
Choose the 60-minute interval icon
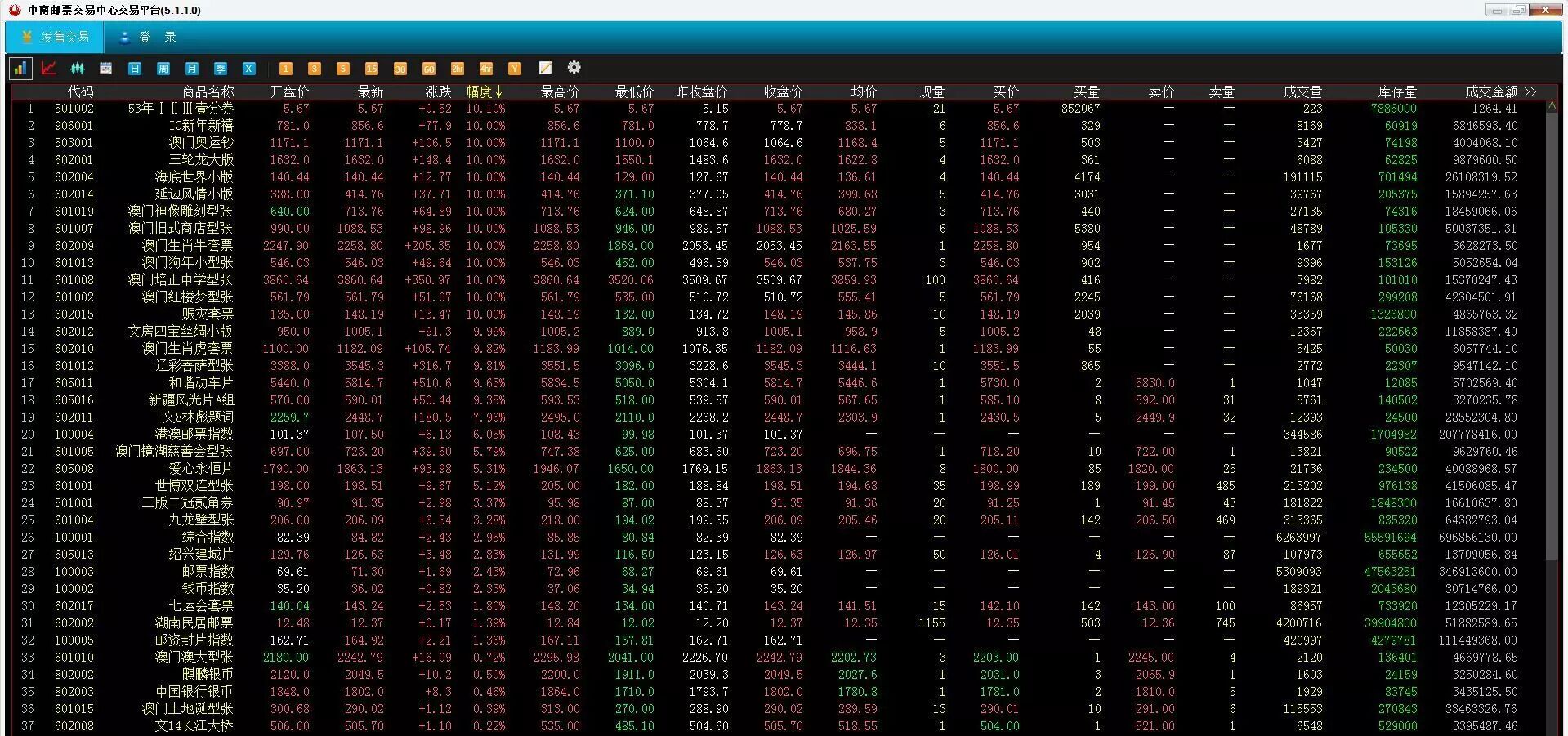[x=429, y=69]
